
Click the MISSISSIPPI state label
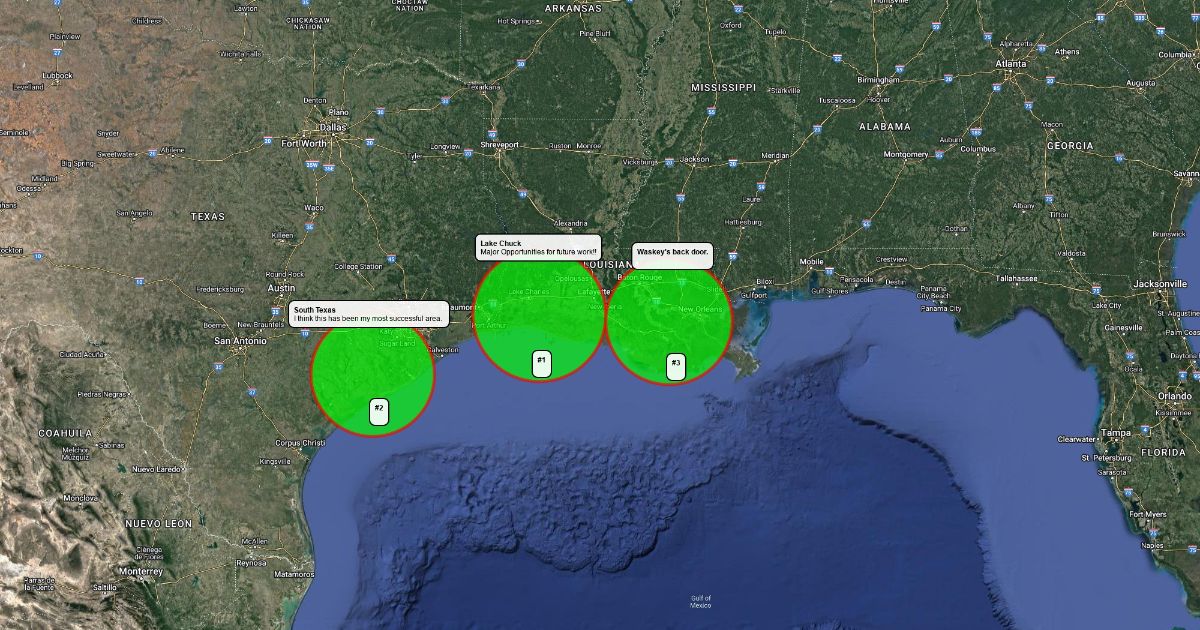723,88
